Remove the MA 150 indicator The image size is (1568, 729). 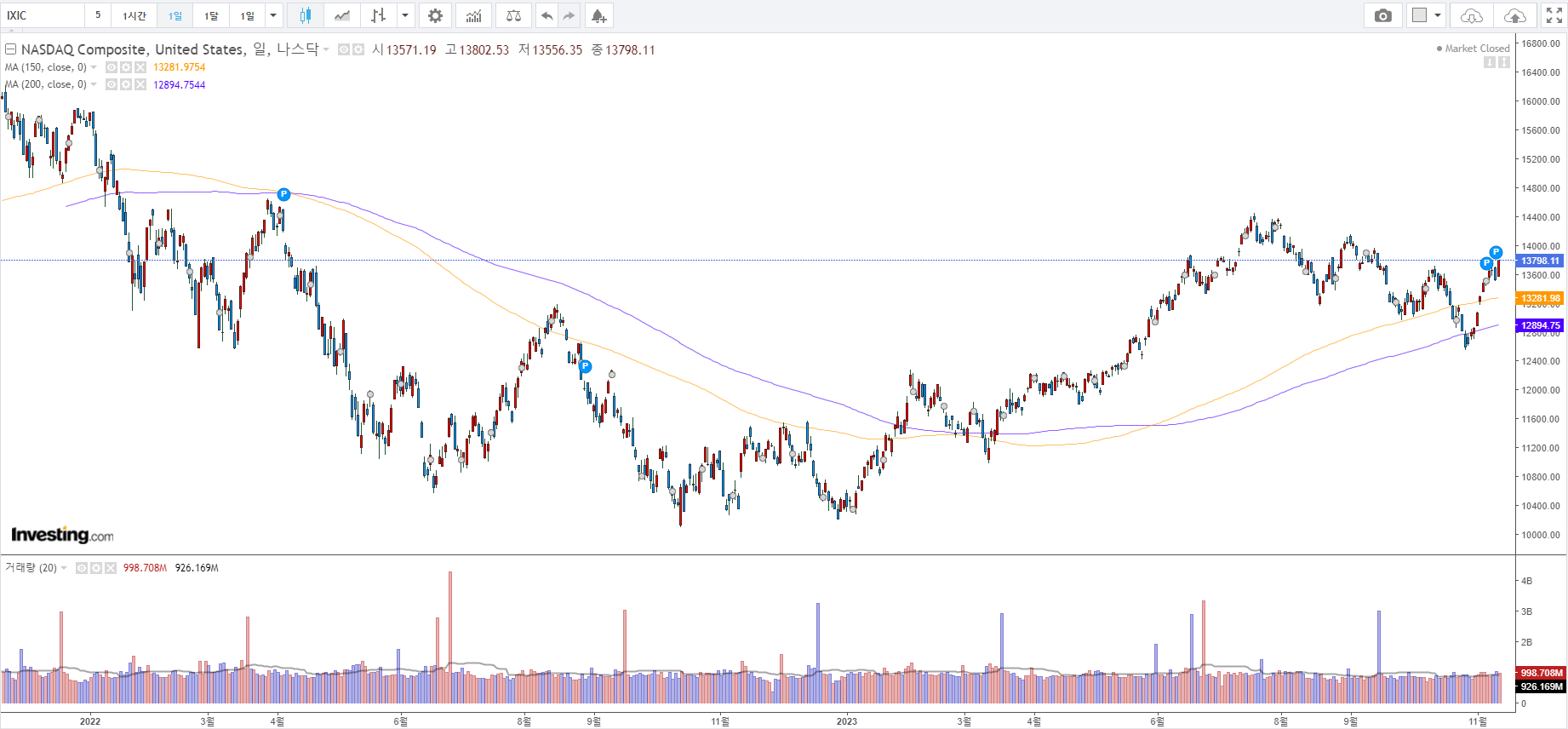140,67
